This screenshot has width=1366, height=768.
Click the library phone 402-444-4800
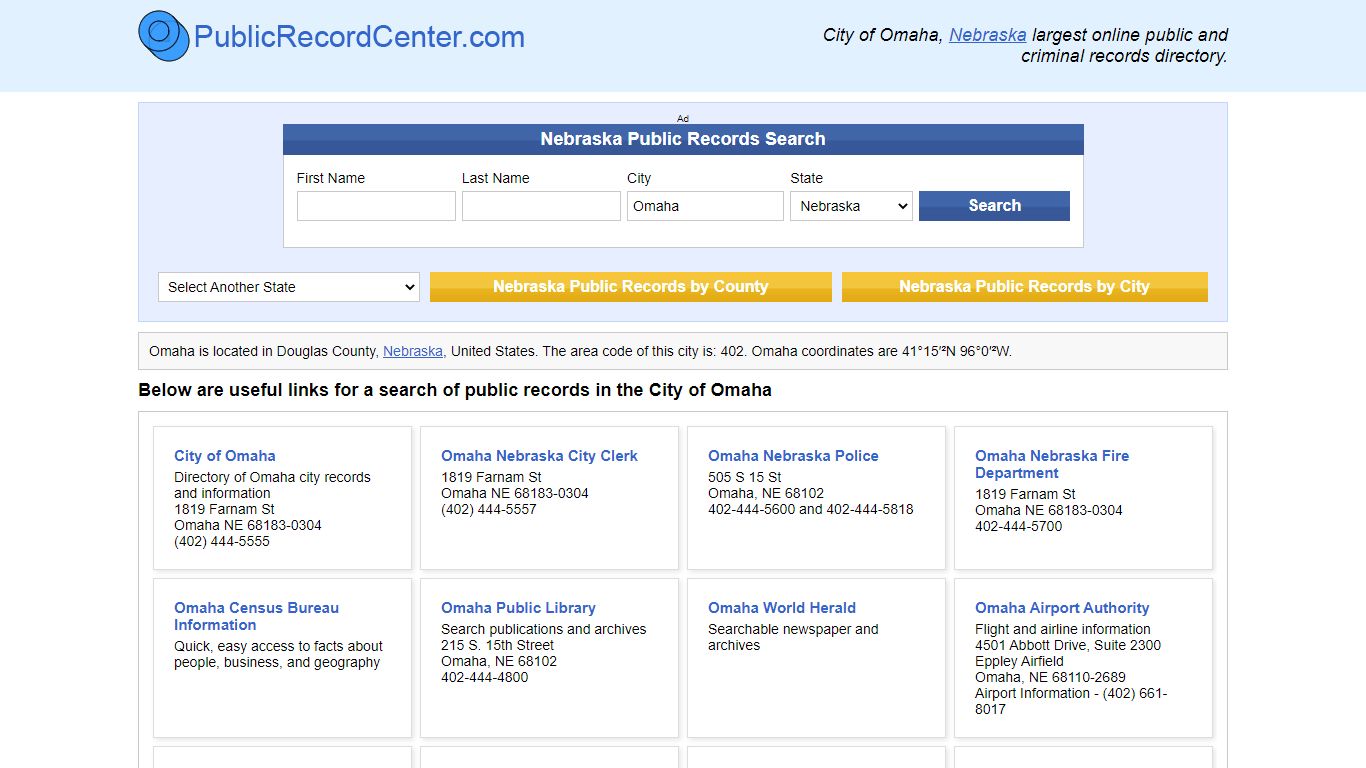485,677
